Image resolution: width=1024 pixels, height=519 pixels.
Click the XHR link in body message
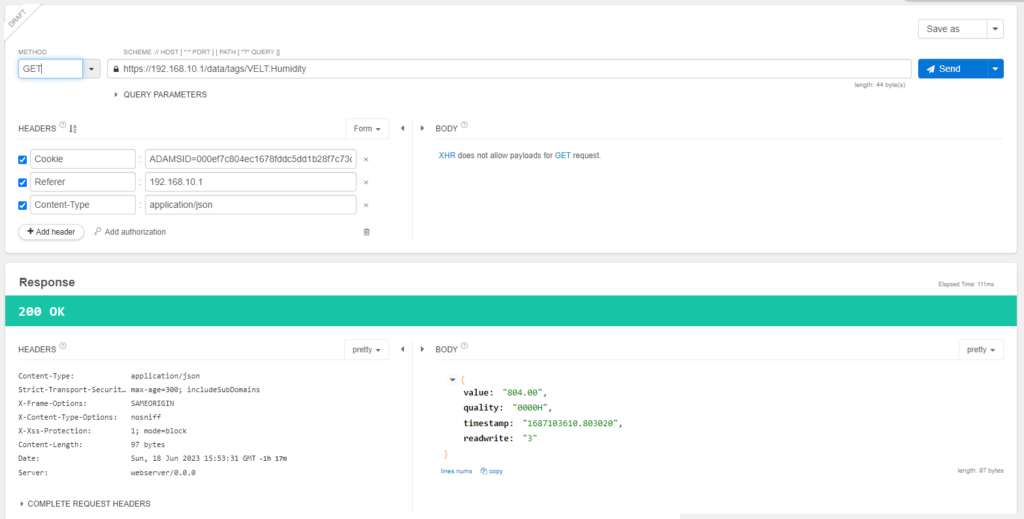point(447,156)
